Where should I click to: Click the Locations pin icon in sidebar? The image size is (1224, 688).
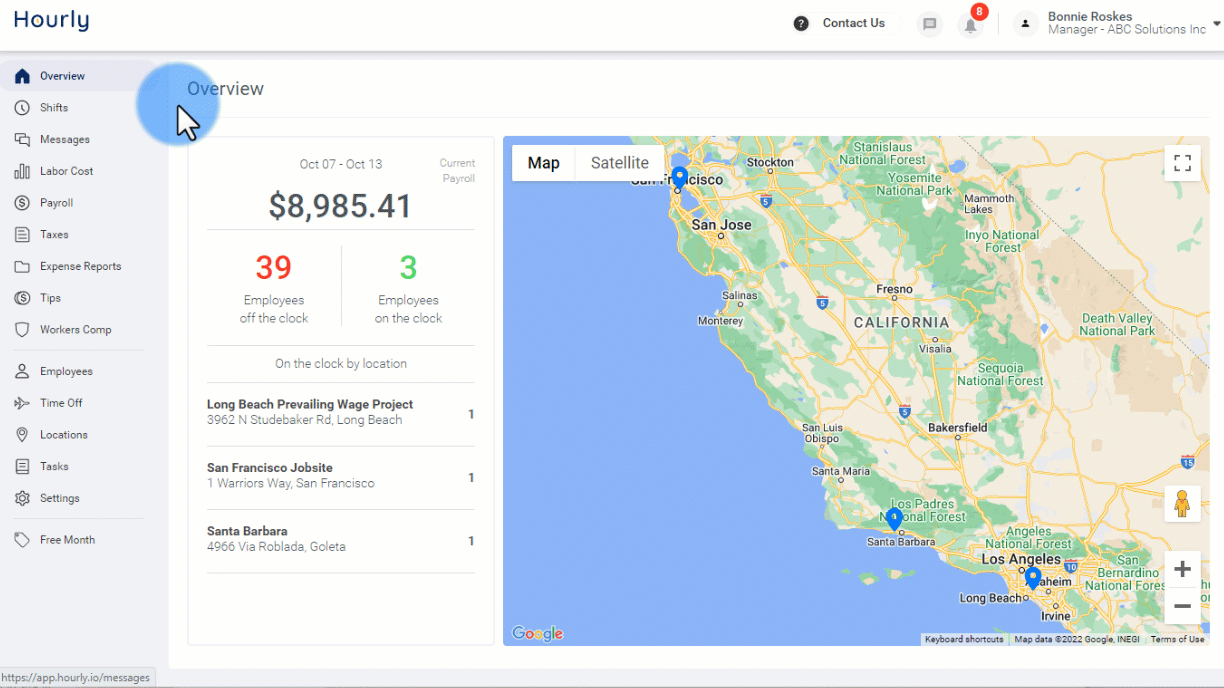[x=22, y=435]
